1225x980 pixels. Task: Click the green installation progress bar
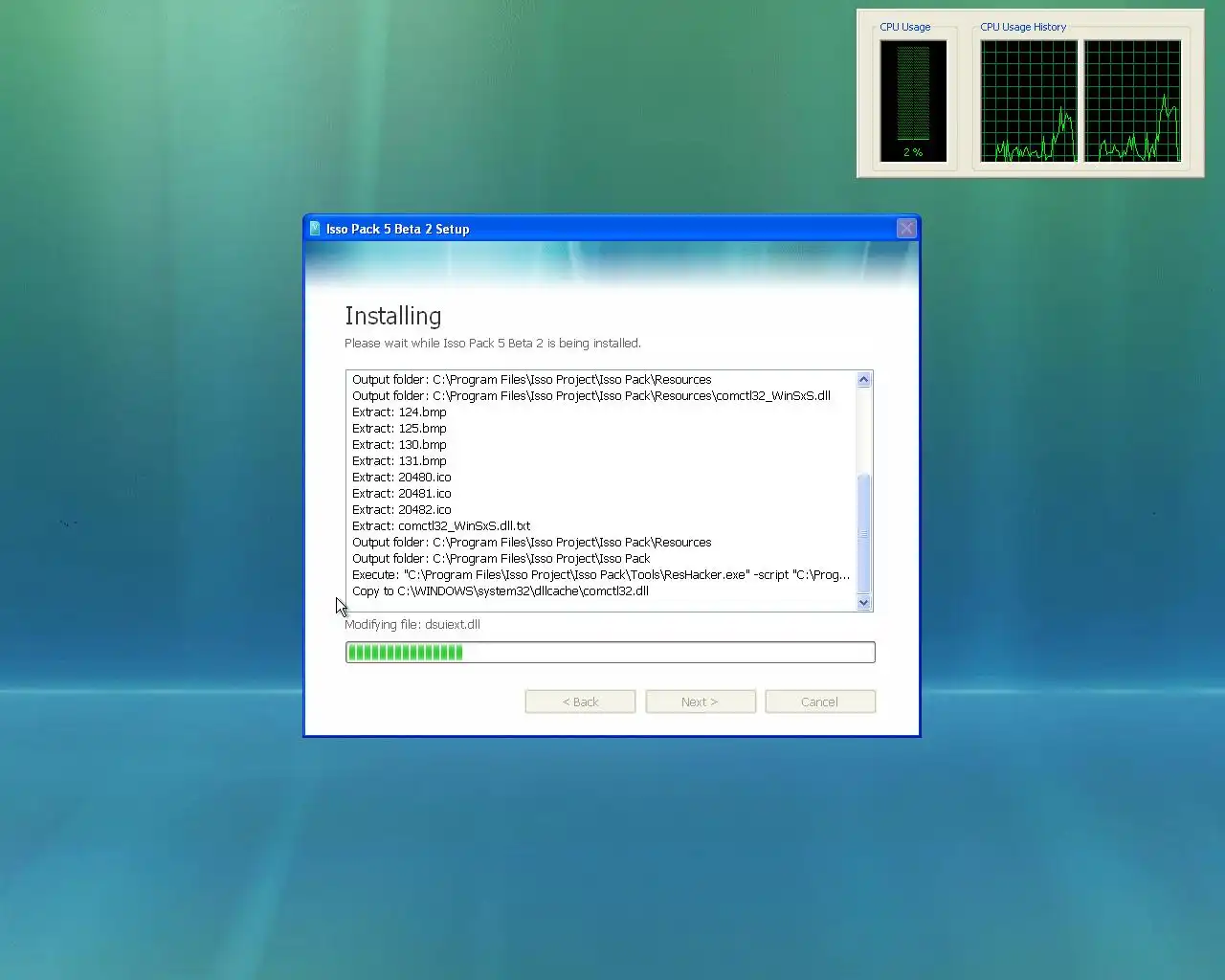(x=611, y=653)
